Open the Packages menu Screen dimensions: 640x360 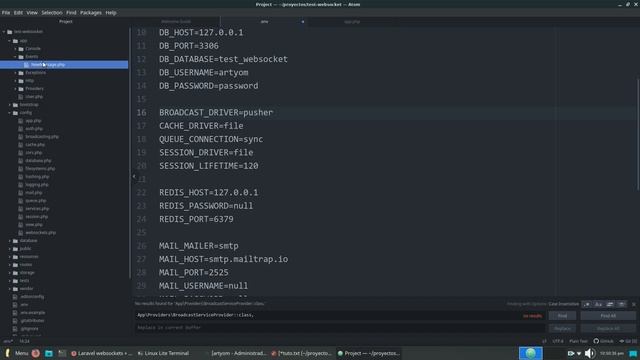pos(91,13)
